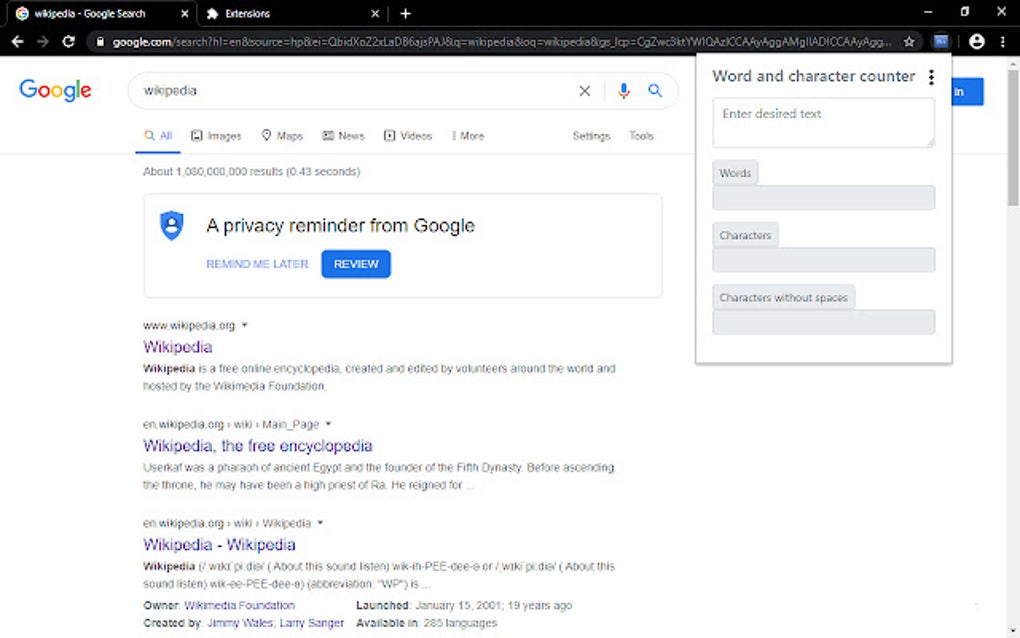
Task: Clear the search query with the X icon
Action: [584, 91]
